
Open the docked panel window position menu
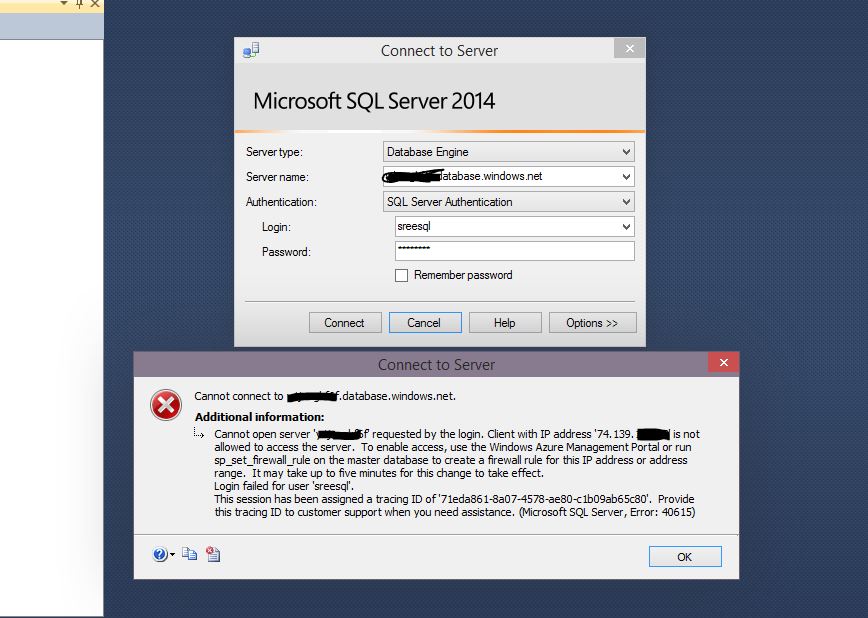64,5
